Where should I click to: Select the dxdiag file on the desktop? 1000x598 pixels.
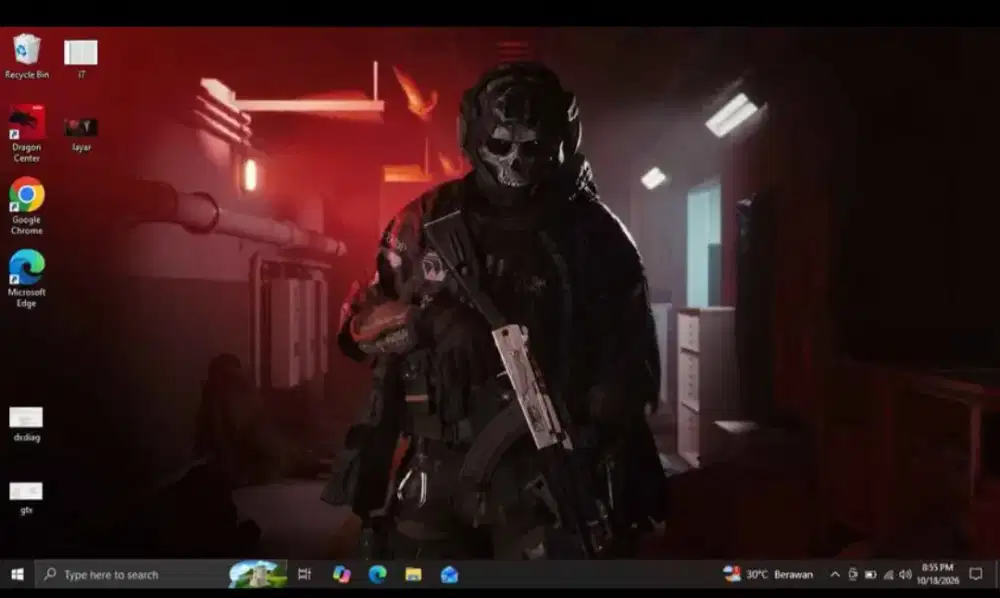click(x=26, y=424)
